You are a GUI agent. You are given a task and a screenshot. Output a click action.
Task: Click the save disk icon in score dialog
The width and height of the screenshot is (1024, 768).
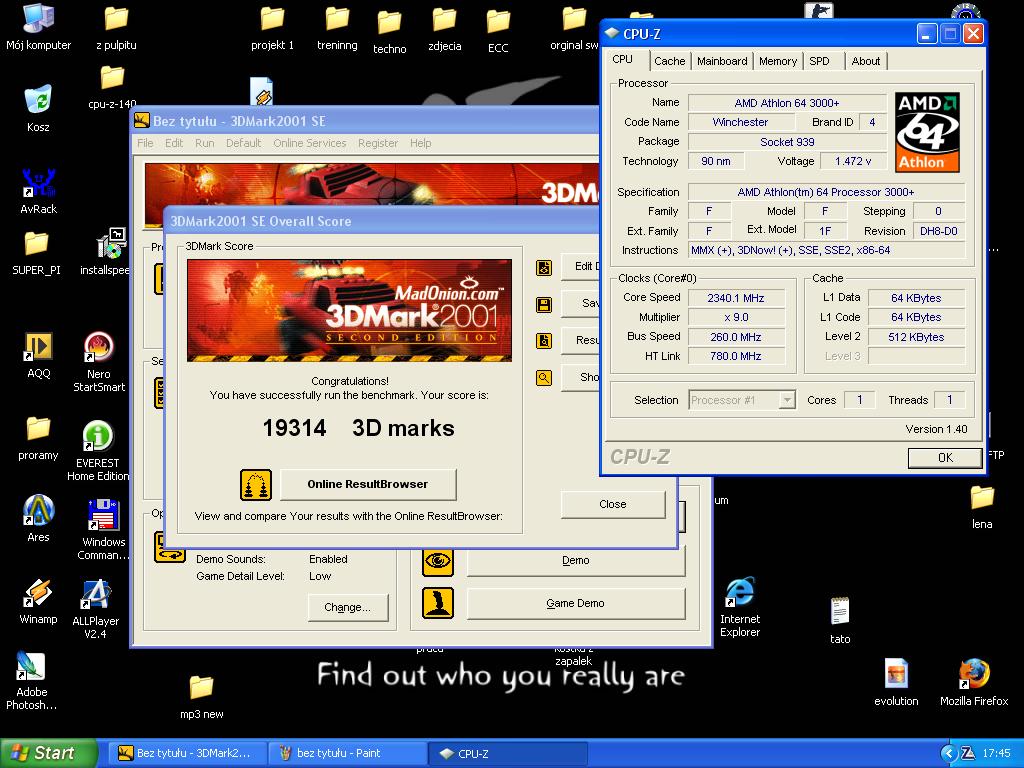(544, 304)
